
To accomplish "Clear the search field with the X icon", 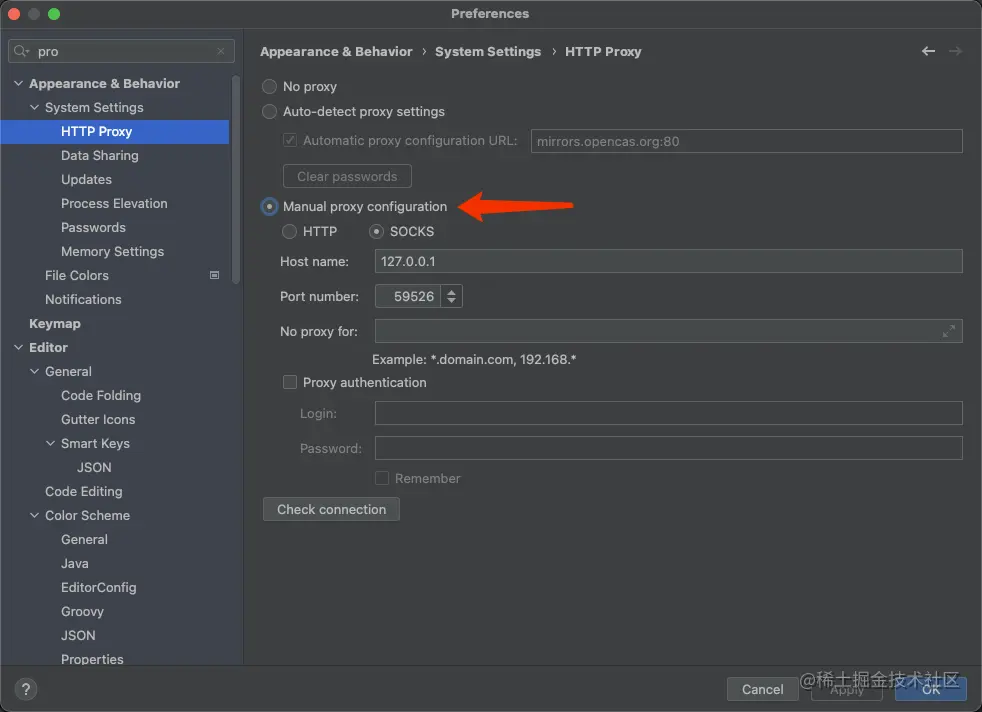I will point(221,51).
